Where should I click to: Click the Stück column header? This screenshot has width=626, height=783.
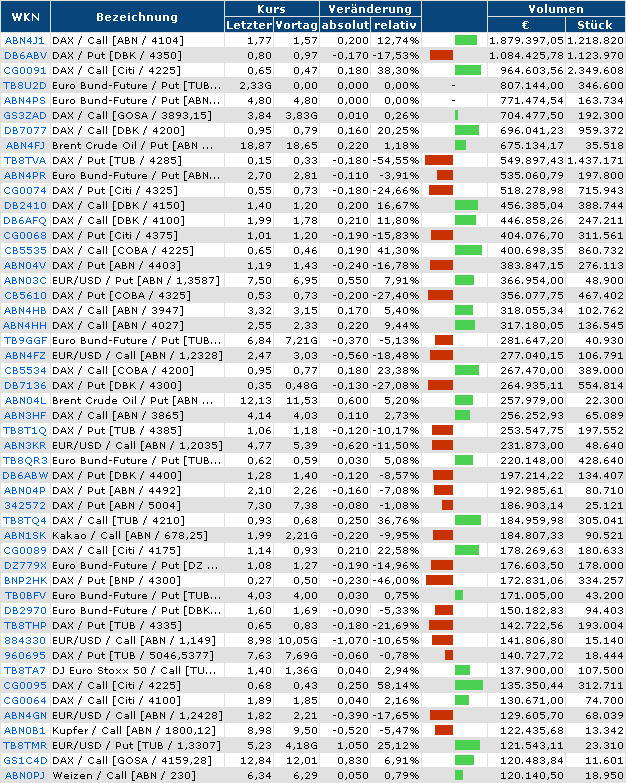point(595,25)
